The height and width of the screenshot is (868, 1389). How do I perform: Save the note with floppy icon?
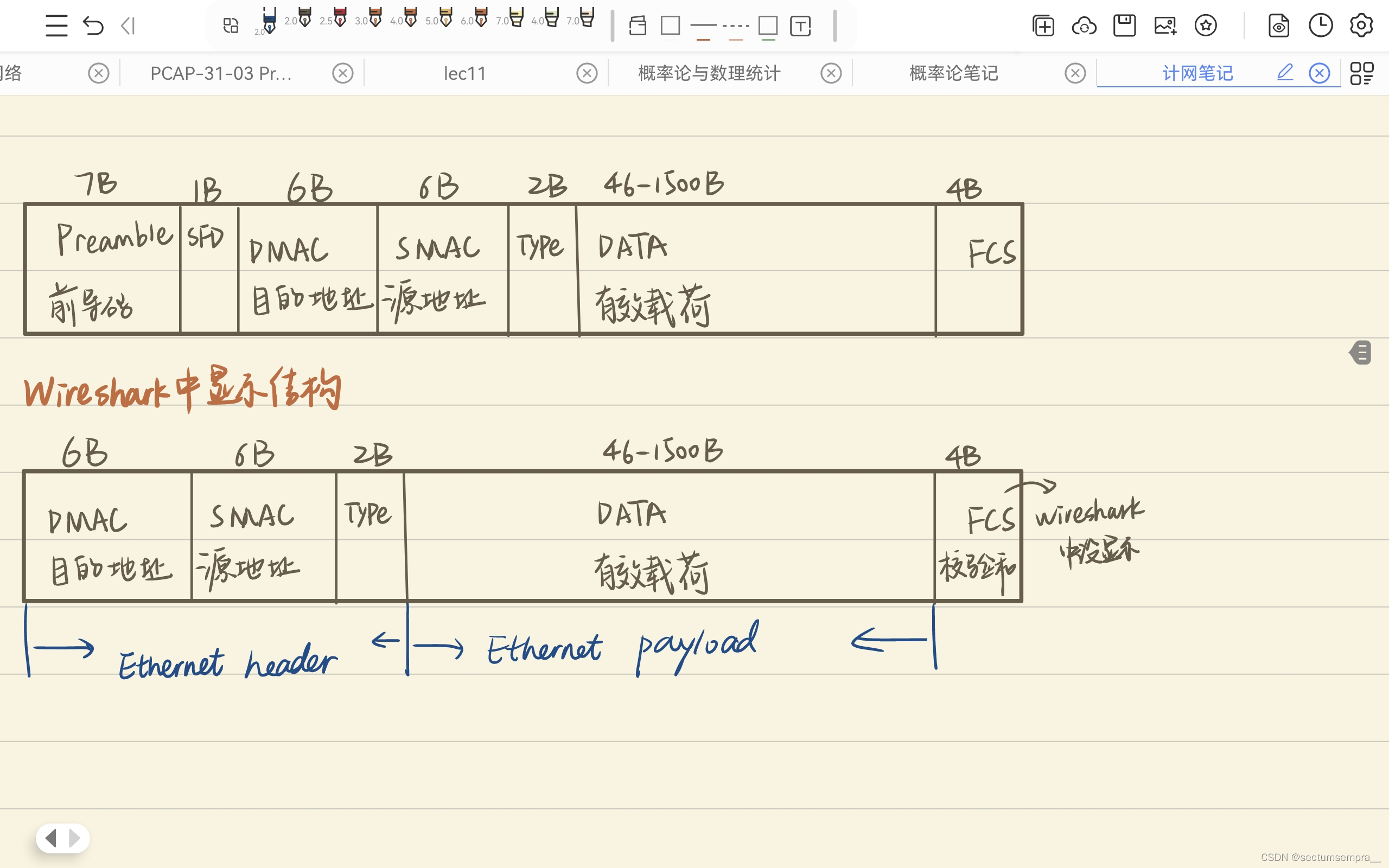point(1124,26)
